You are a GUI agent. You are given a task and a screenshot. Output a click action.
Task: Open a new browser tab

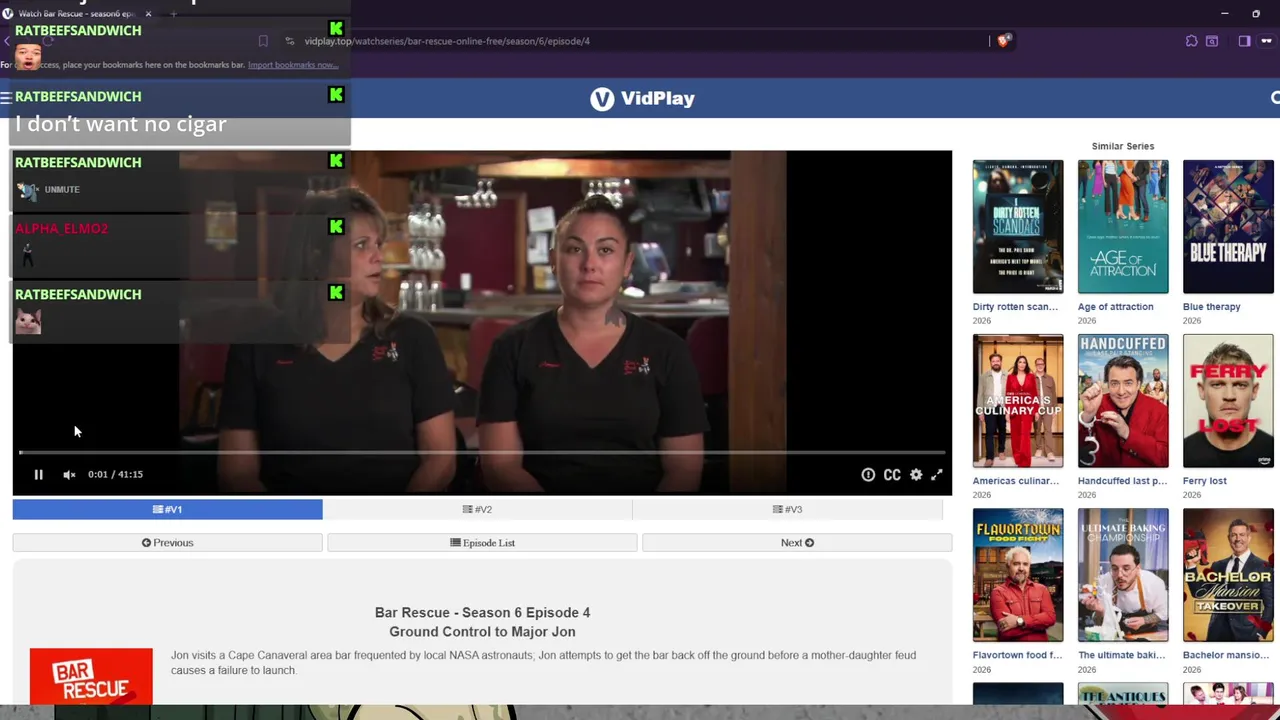point(173,14)
